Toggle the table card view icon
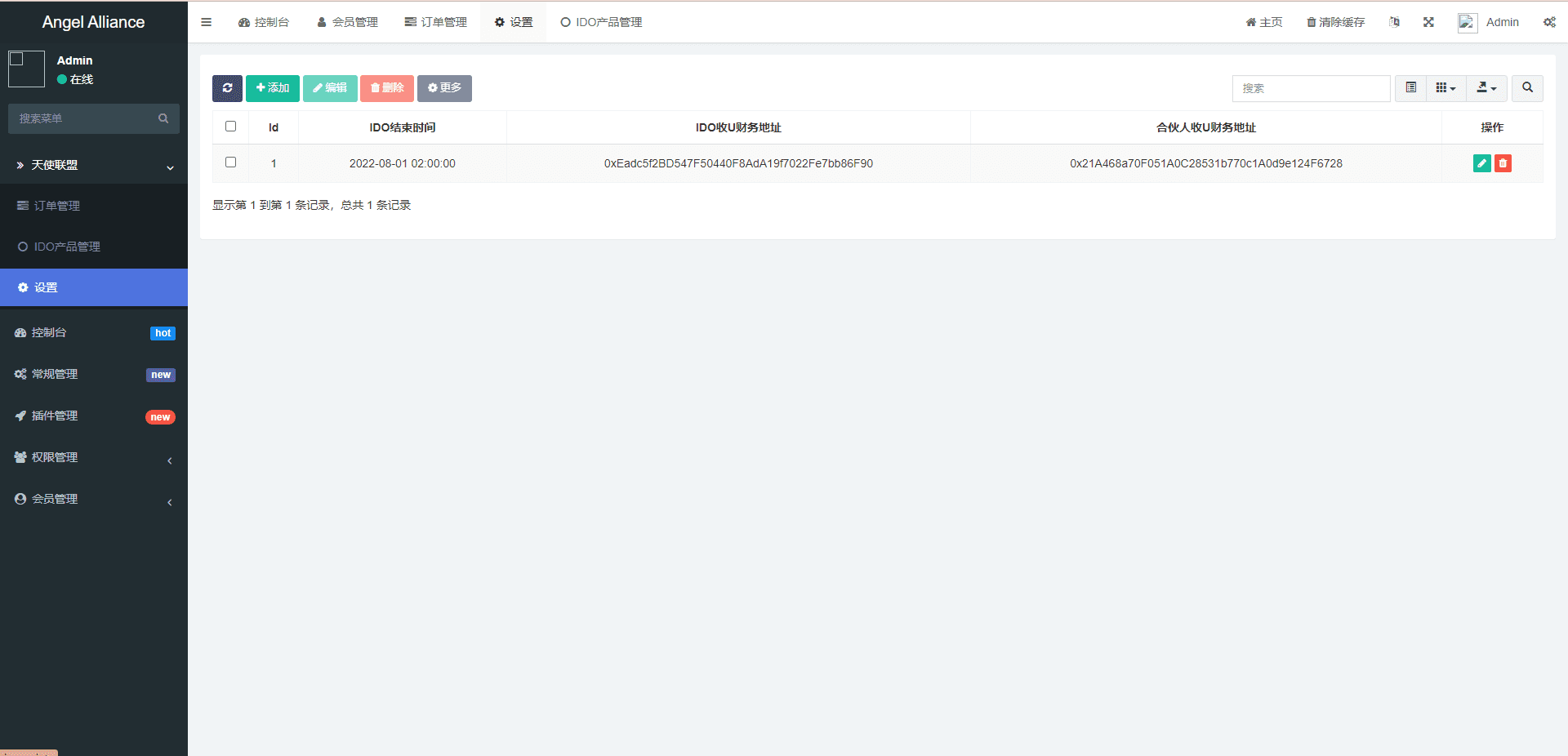This screenshot has width=1568, height=756. point(1410,88)
